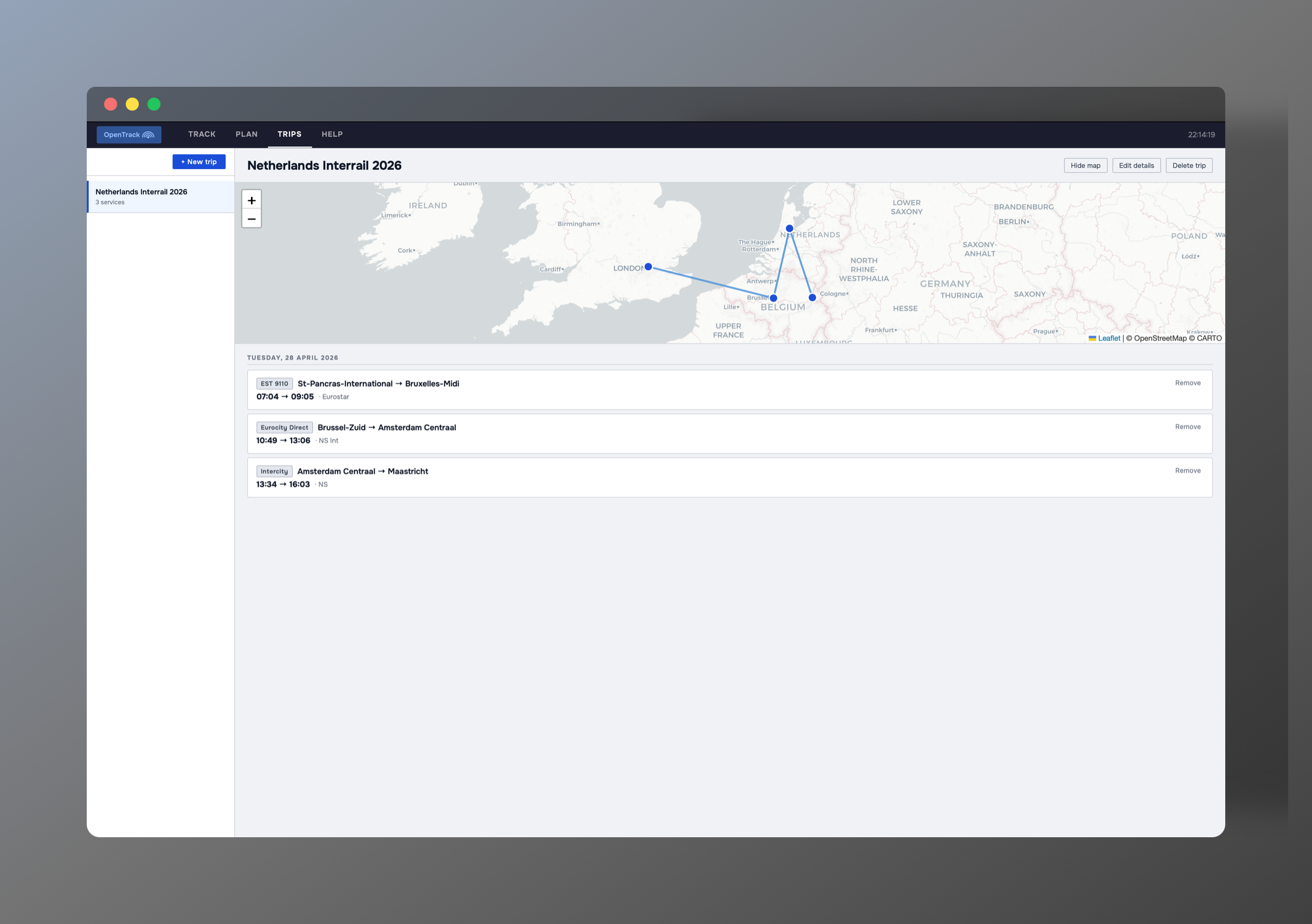Viewport: 1312px width, 924px height.
Task: Click the Brussels map marker dot
Action: (x=773, y=298)
